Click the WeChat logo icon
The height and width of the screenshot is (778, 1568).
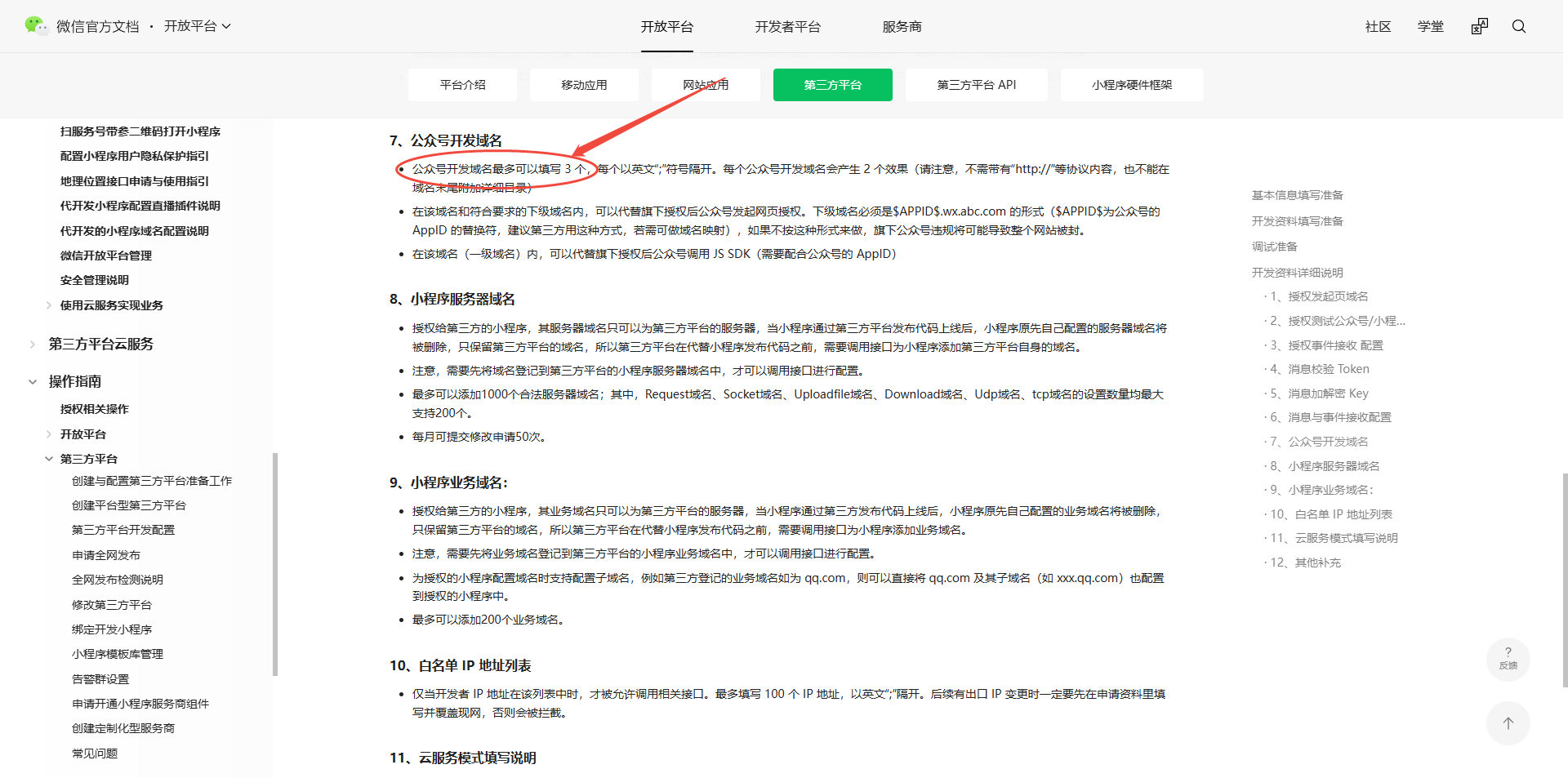coord(36,26)
